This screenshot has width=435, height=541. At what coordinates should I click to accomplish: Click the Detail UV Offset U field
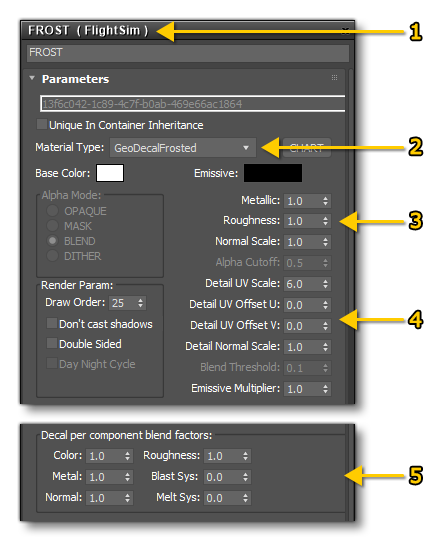point(302,305)
